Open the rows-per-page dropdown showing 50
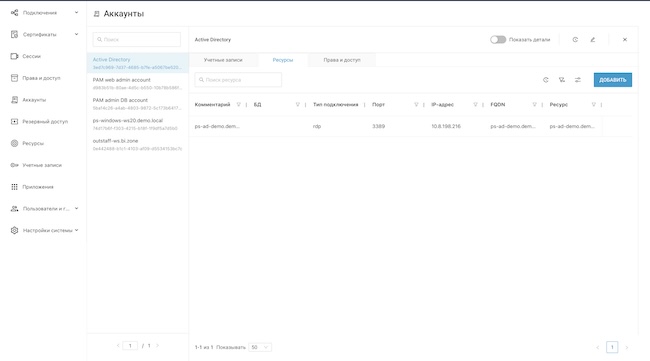 click(260, 347)
